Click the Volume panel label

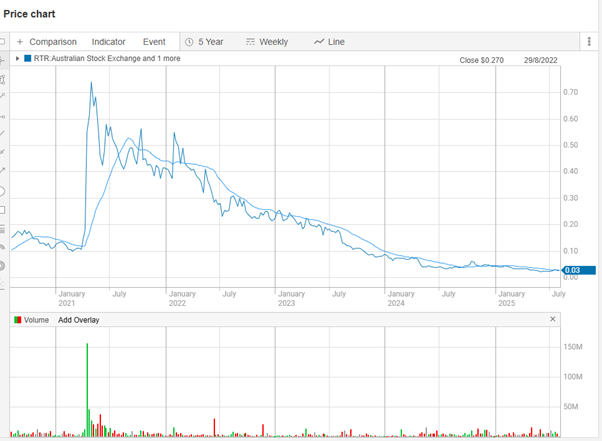pos(36,320)
